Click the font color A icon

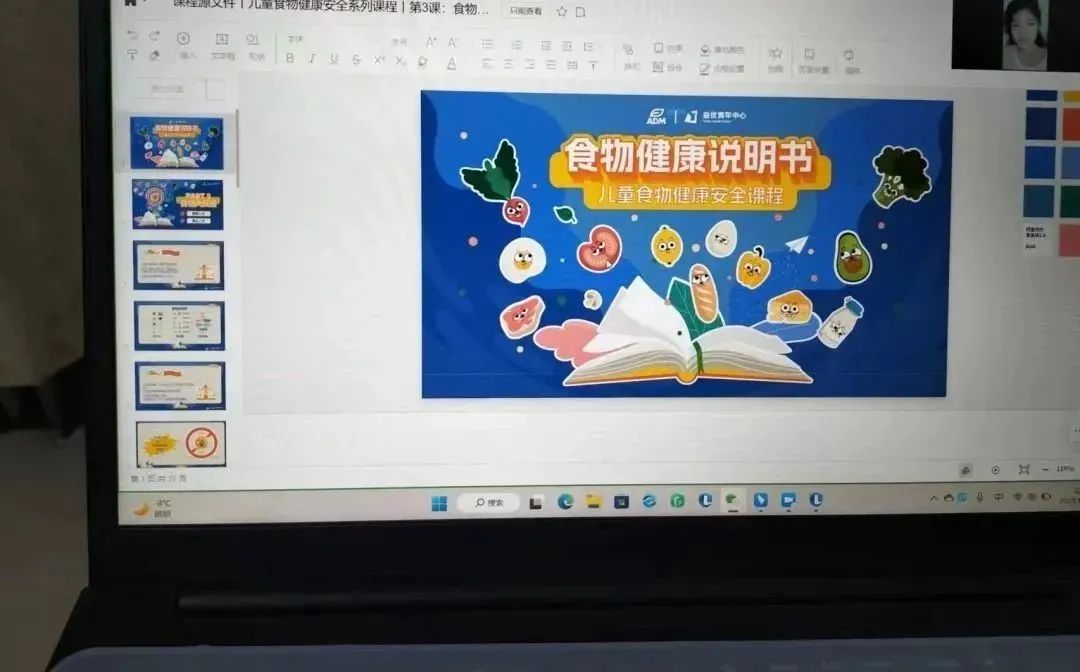(x=451, y=63)
